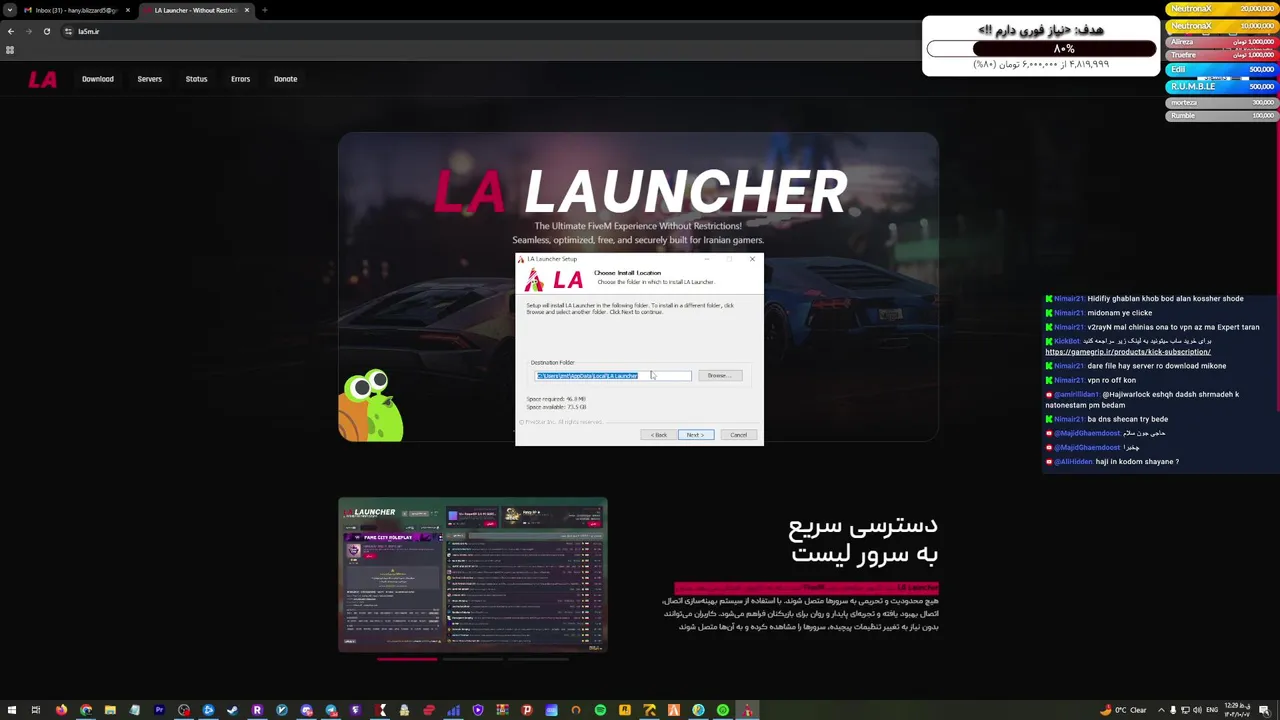The height and width of the screenshot is (720, 1280).
Task: Click the donation goal progress bar
Action: pyautogui.click(x=1041, y=48)
